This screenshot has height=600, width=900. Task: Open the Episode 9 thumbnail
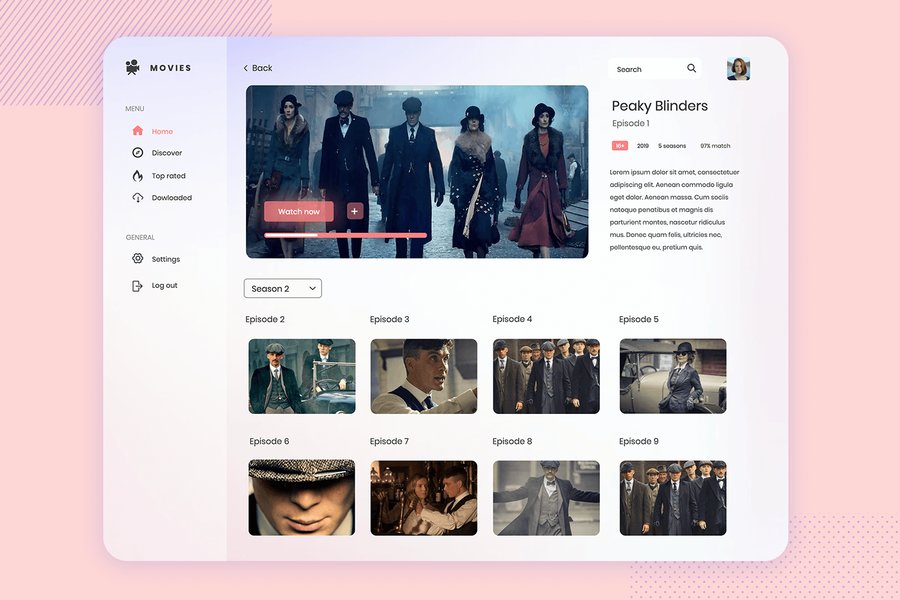click(673, 498)
